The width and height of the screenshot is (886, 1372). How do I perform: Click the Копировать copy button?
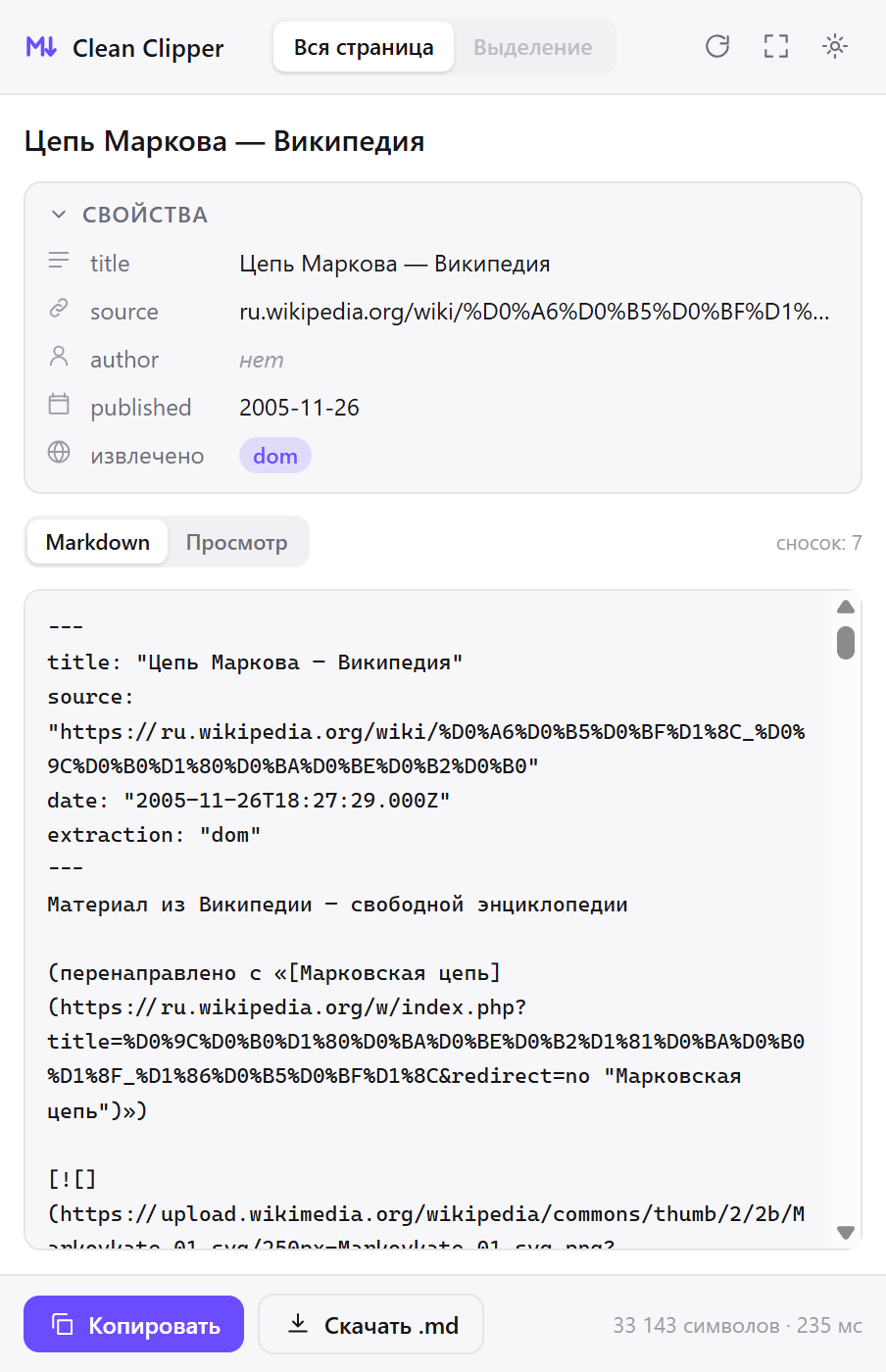pyautogui.click(x=134, y=1325)
